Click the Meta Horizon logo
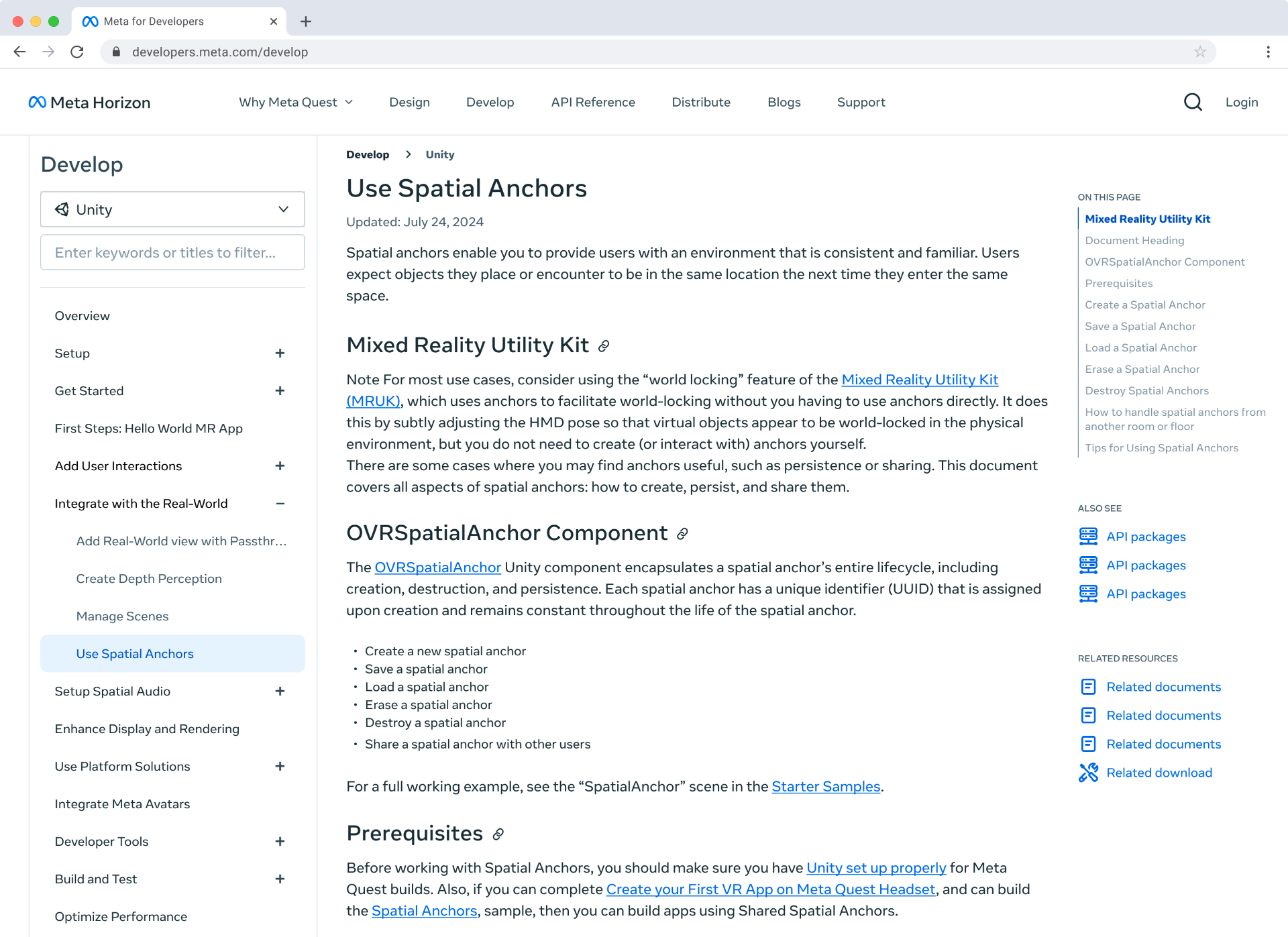 click(89, 102)
